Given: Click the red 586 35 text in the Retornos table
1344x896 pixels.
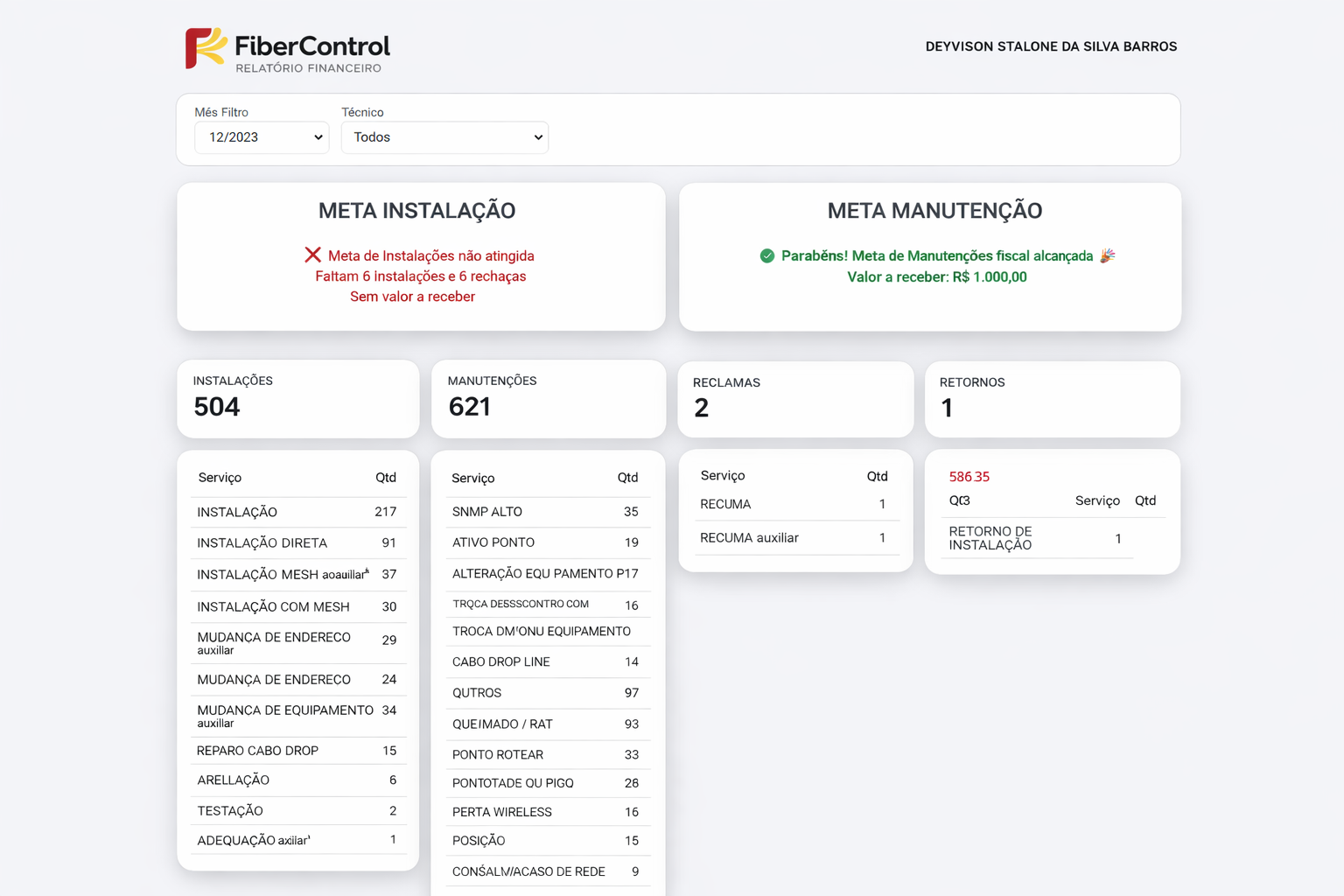Looking at the screenshot, I should (x=969, y=477).
